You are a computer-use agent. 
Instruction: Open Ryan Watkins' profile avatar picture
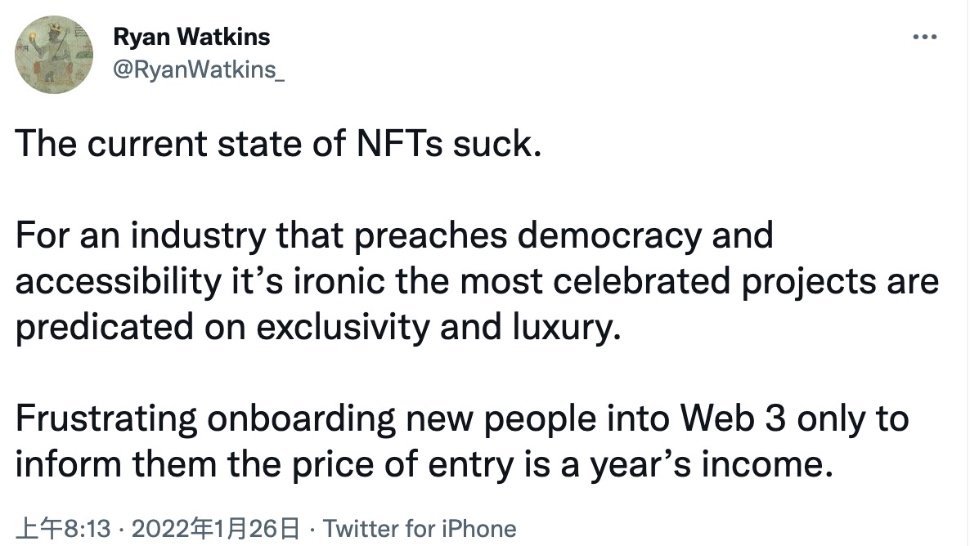(54, 54)
